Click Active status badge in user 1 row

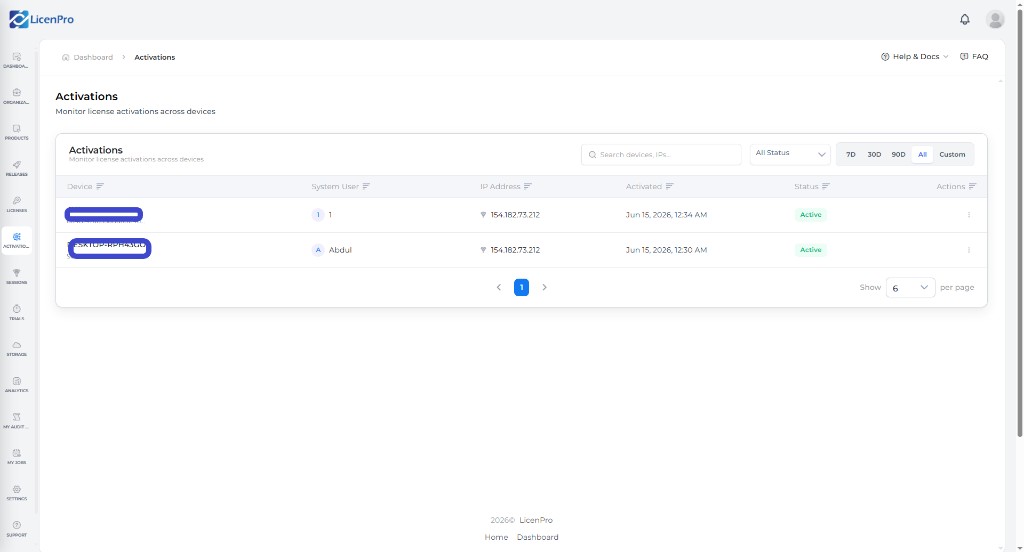click(810, 214)
